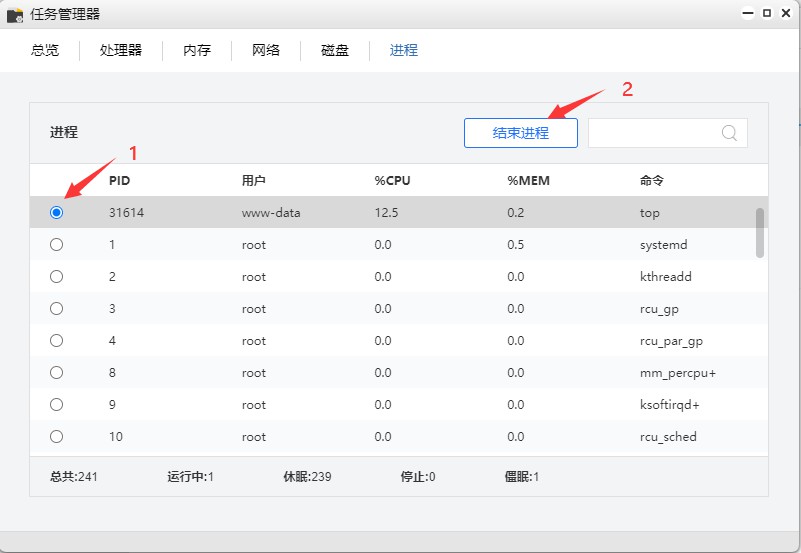The image size is (801, 553).
Task: Click the search magnifier icon
Action: (x=729, y=133)
